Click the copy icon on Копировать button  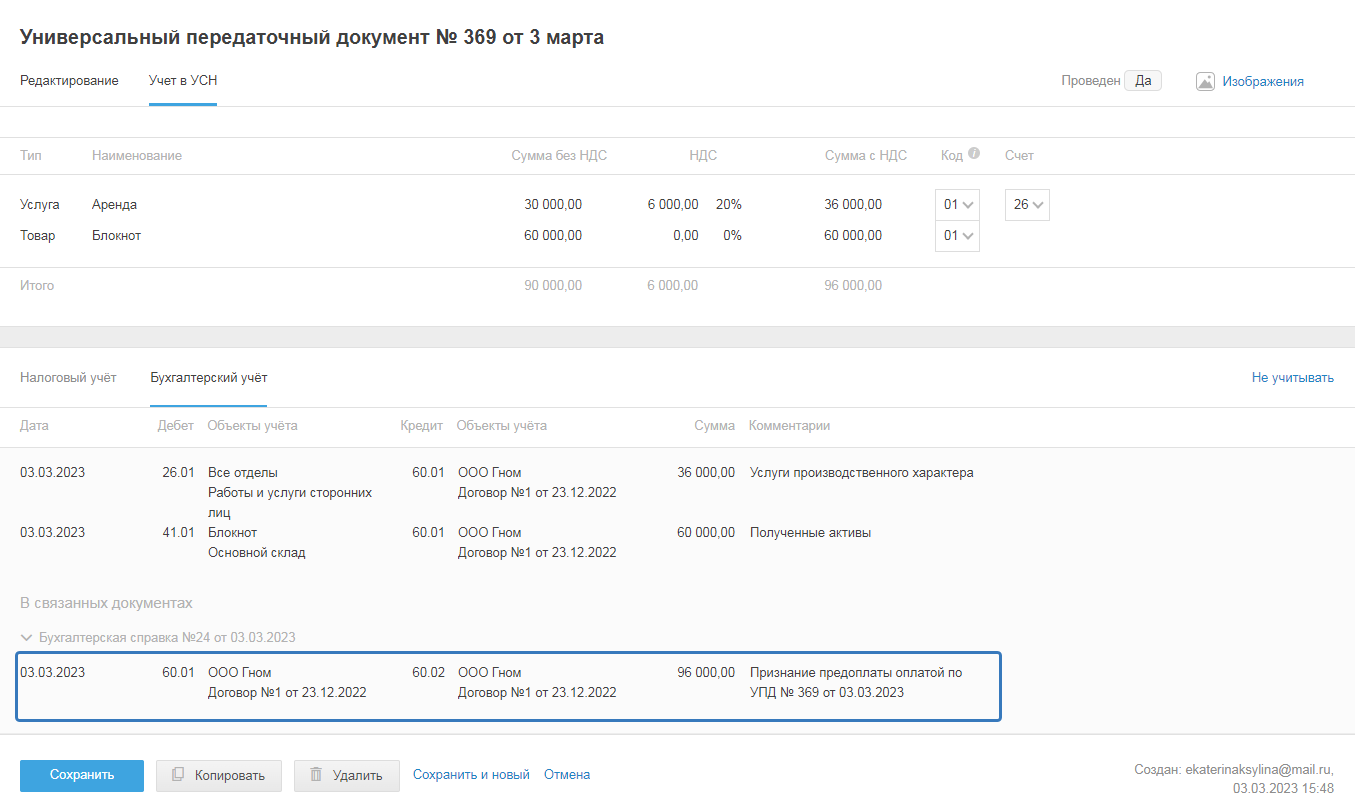click(x=178, y=775)
